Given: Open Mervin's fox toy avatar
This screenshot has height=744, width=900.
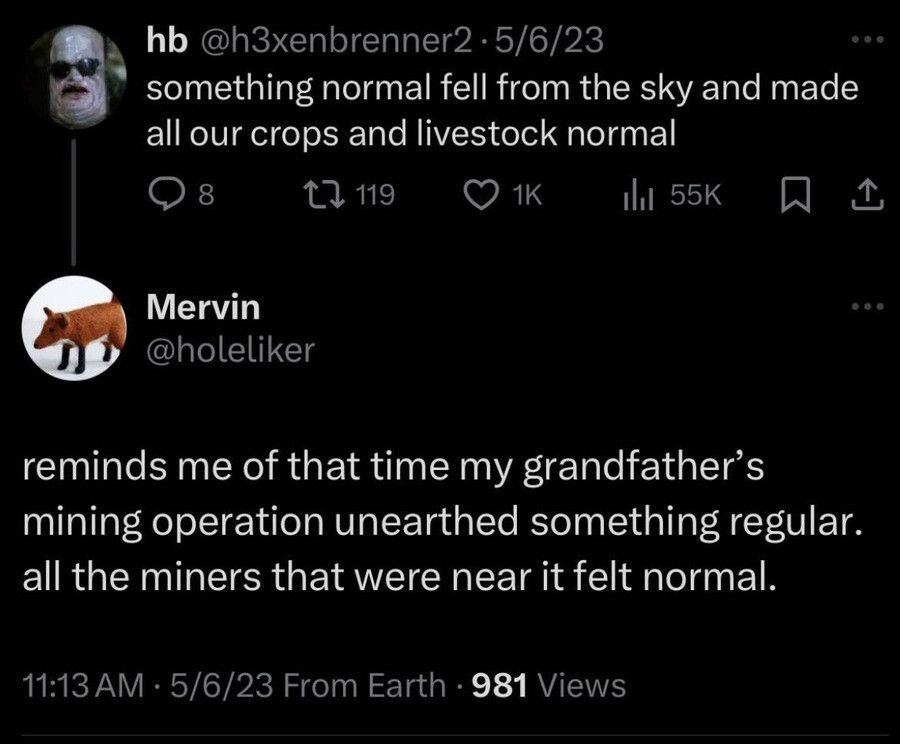Looking at the screenshot, I should point(76,329).
